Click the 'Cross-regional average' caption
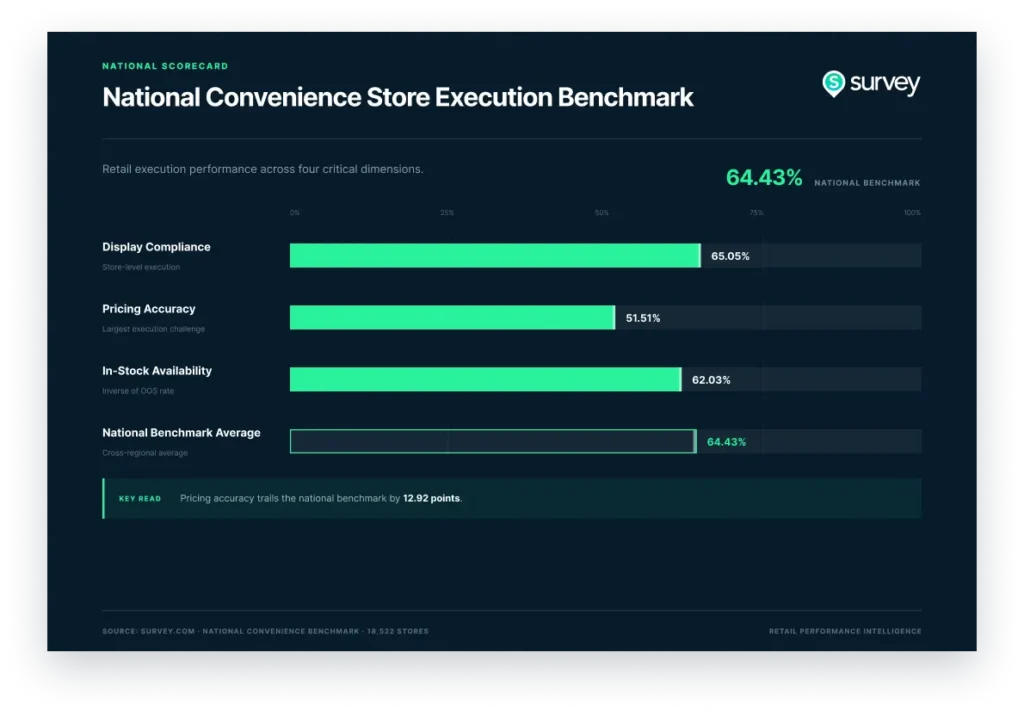This screenshot has width=1024, height=714. [x=145, y=453]
